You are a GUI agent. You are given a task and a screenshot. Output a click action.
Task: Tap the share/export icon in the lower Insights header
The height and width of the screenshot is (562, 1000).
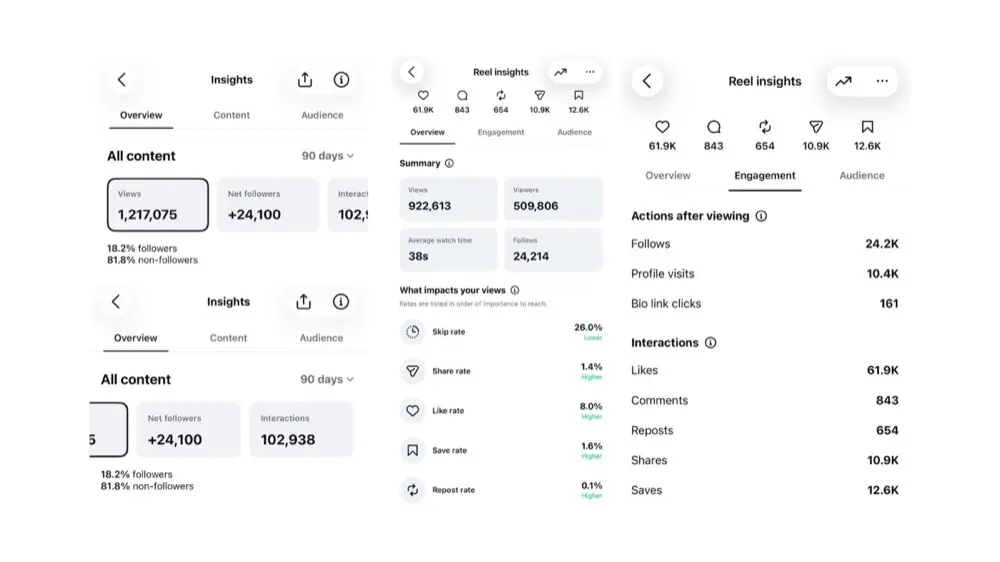click(x=304, y=302)
